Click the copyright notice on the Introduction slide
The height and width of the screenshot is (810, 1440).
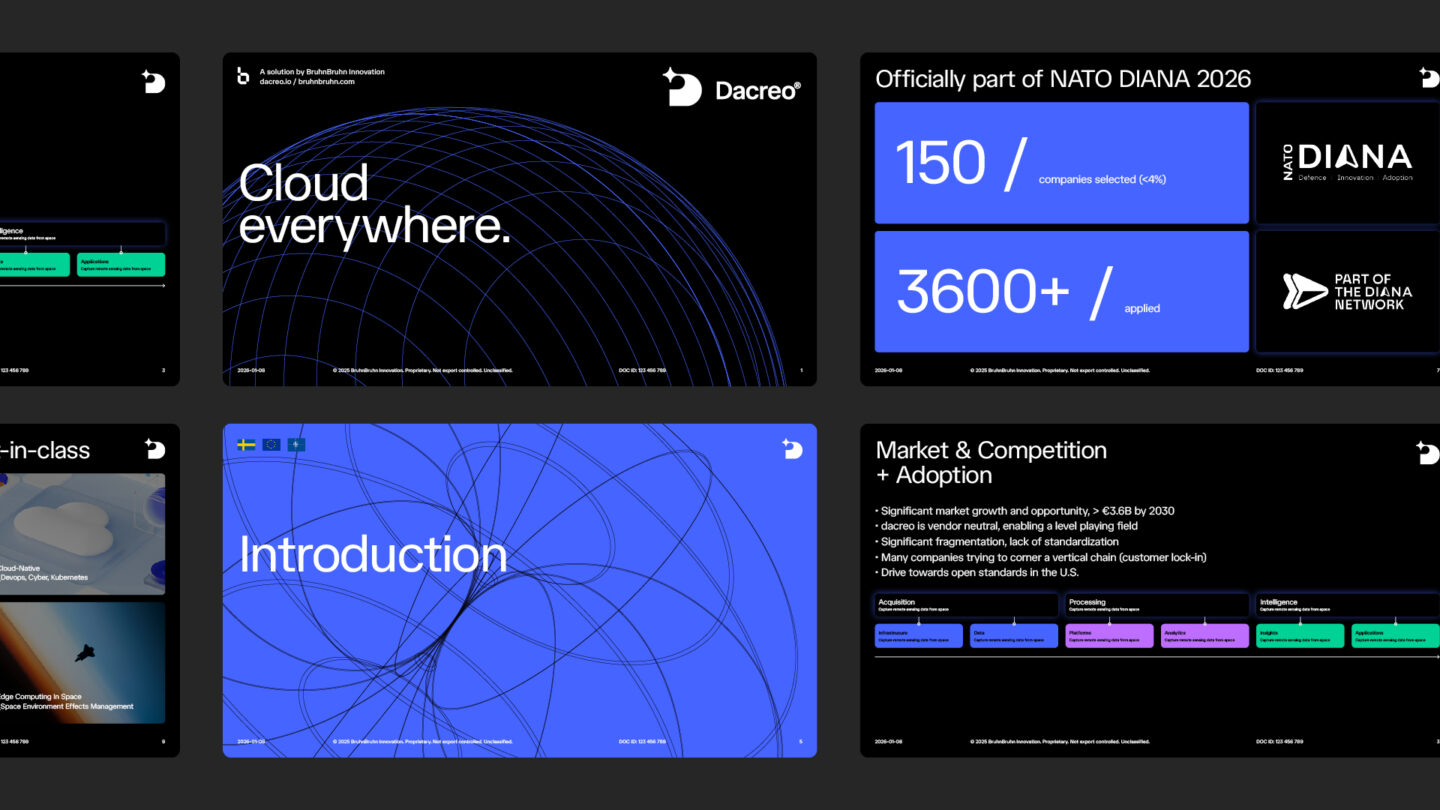[422, 742]
